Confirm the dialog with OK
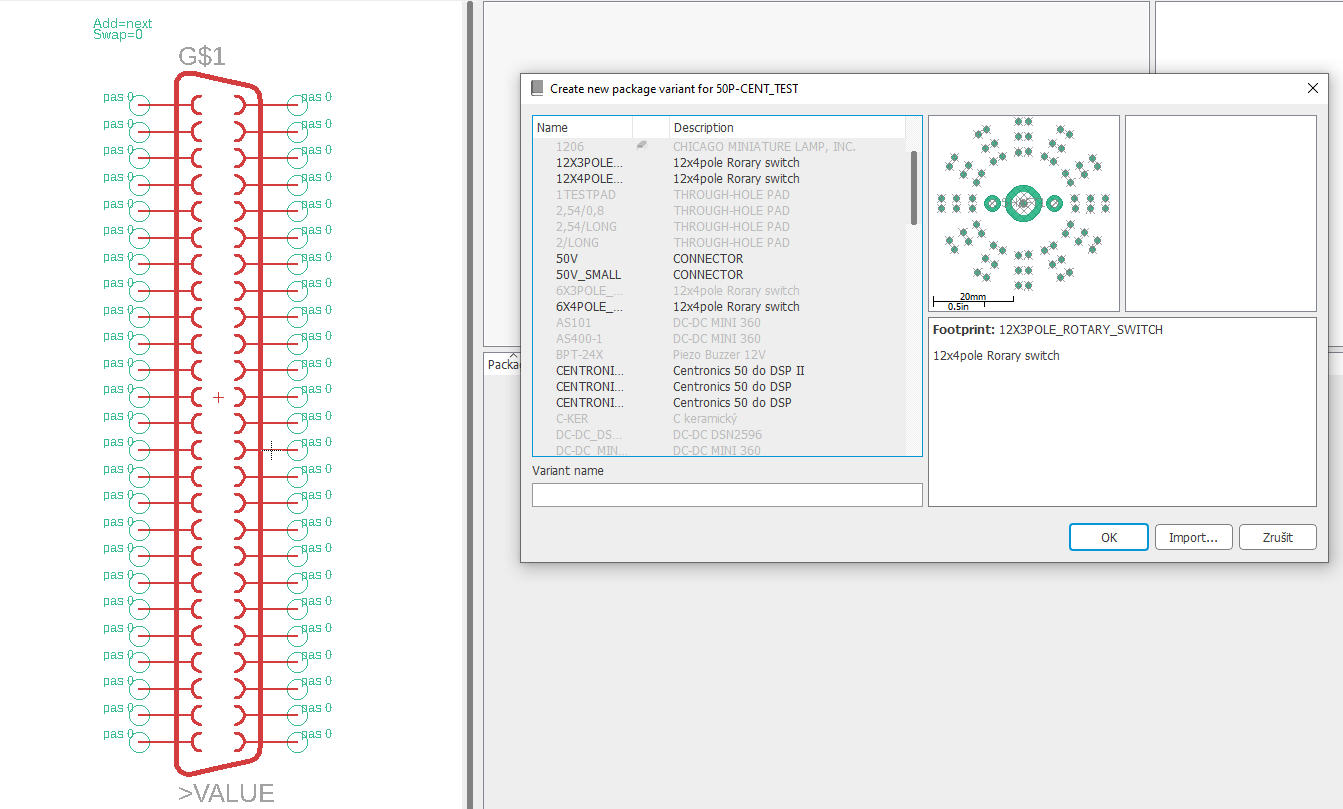Viewport: 1343px width, 809px height. 1108,537
